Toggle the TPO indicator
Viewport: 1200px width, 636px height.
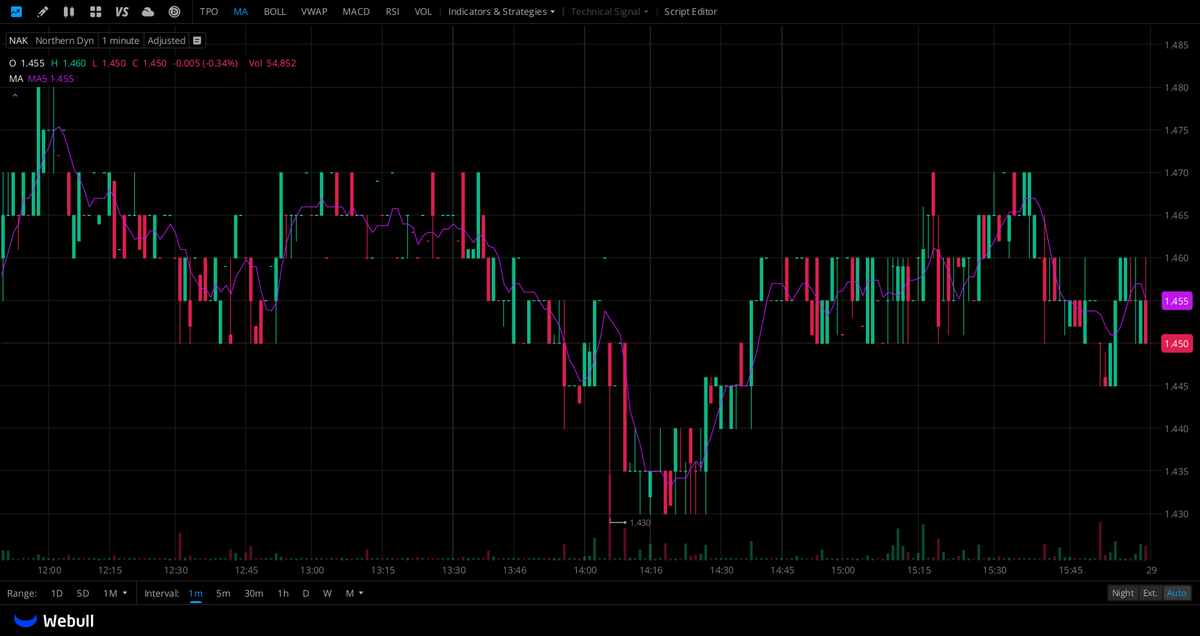pos(209,12)
